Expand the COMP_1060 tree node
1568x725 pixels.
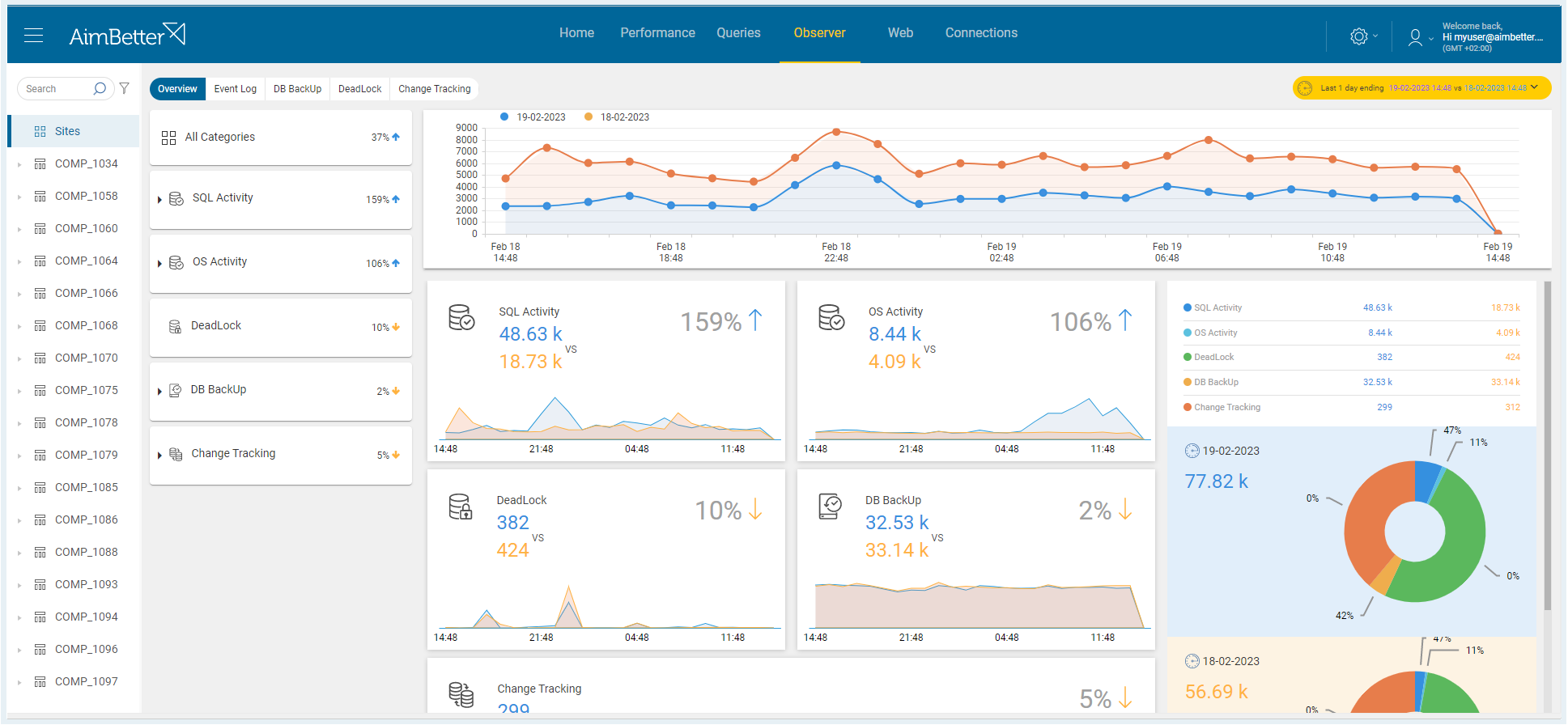pos(19,229)
